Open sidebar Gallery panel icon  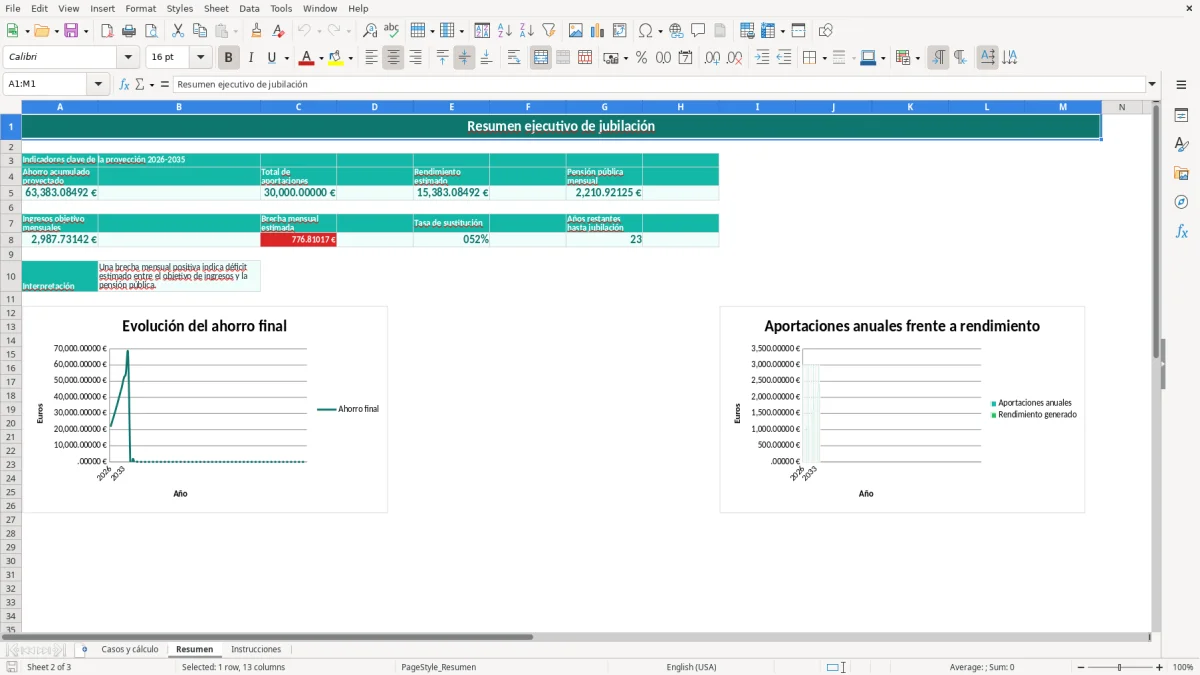tap(1181, 174)
